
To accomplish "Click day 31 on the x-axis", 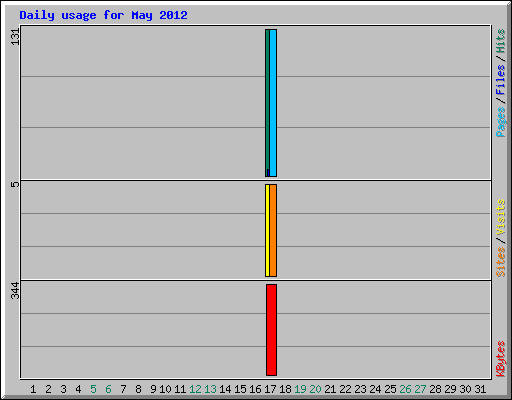I will point(480,389).
